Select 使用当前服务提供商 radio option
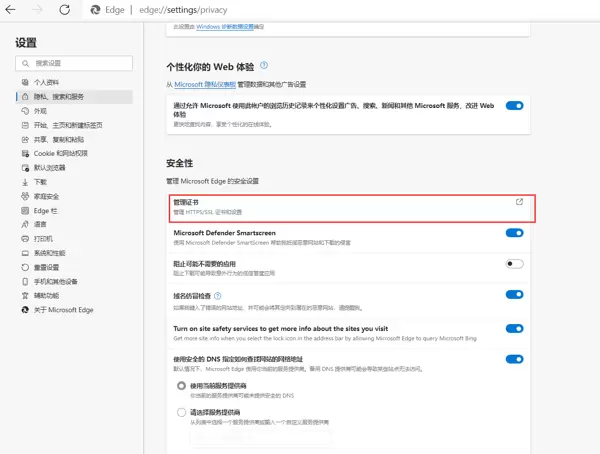This screenshot has height=454, width=600. (181, 385)
